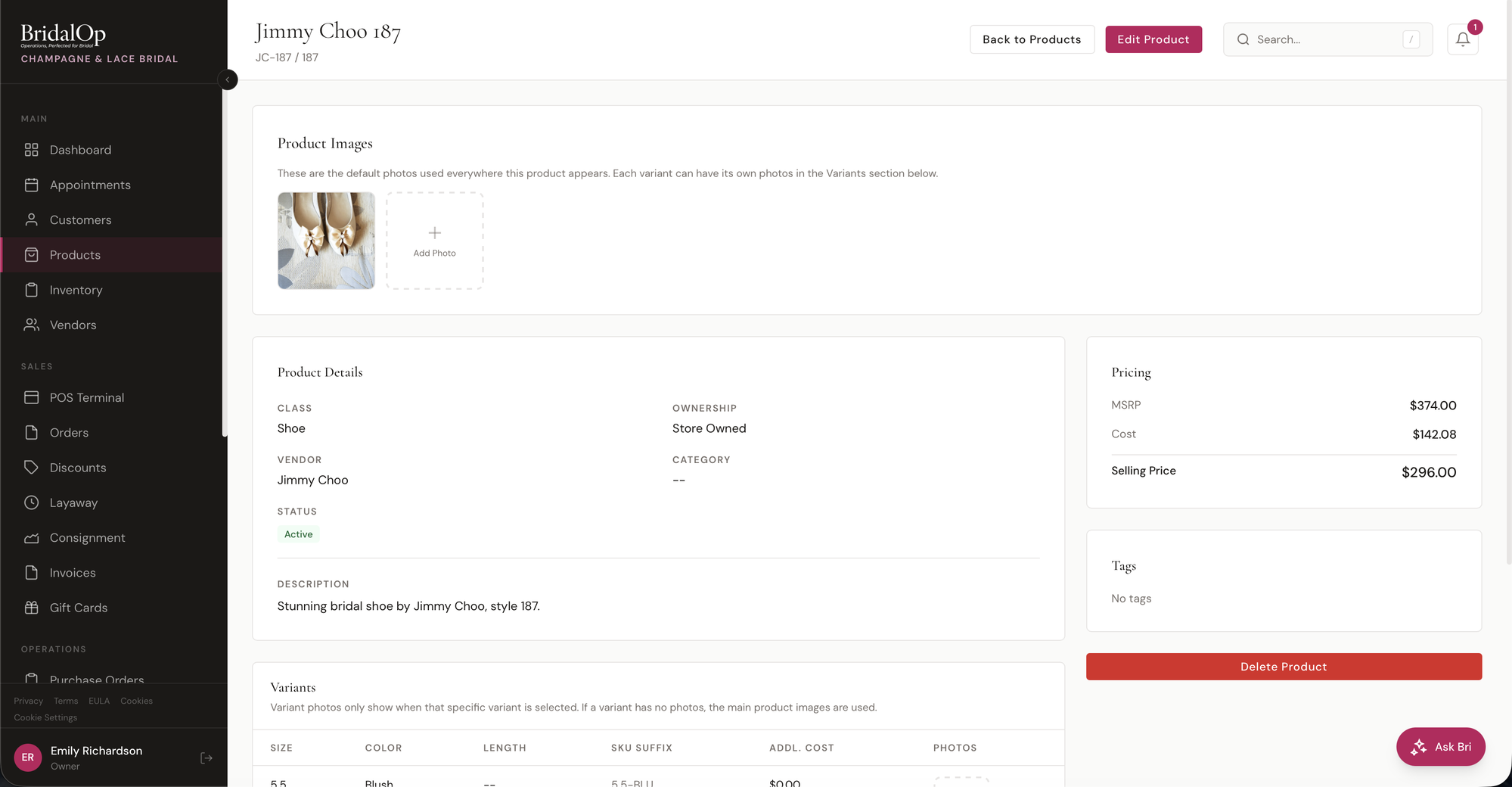Go to Appointments
Screen dimensions: 1512x787
pos(112,185)
